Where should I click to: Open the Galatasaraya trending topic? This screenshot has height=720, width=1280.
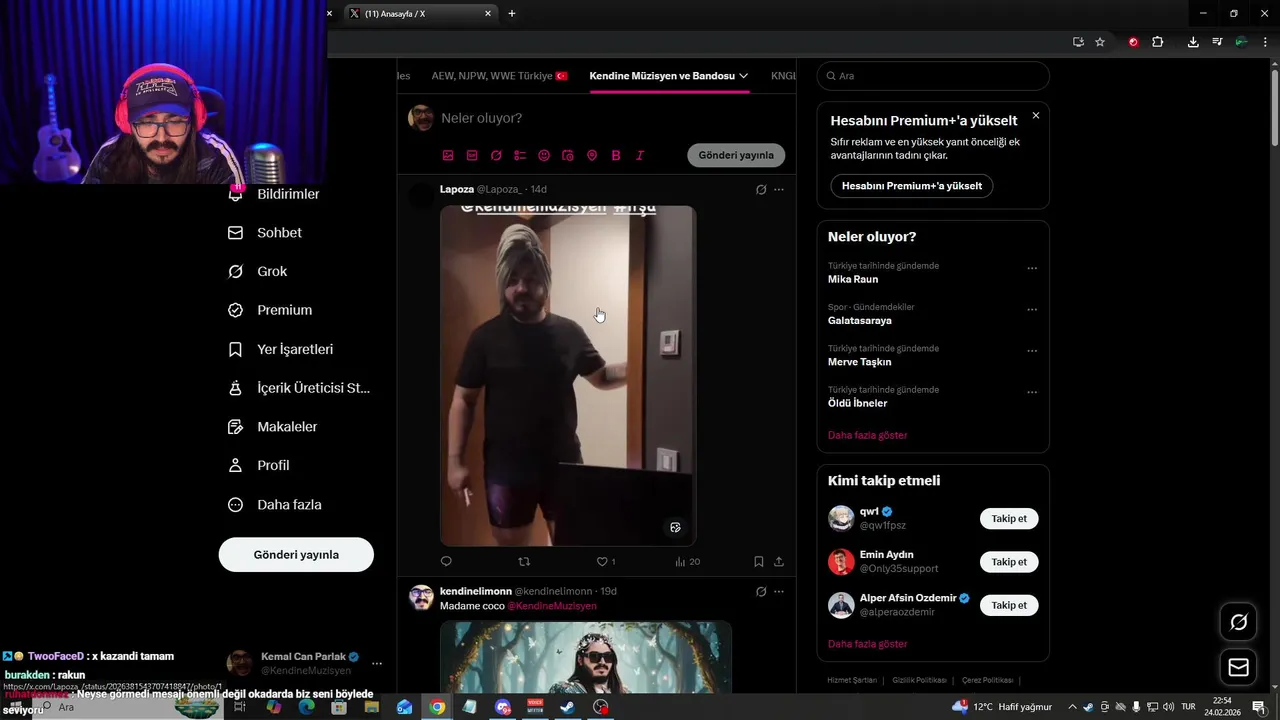(x=859, y=320)
